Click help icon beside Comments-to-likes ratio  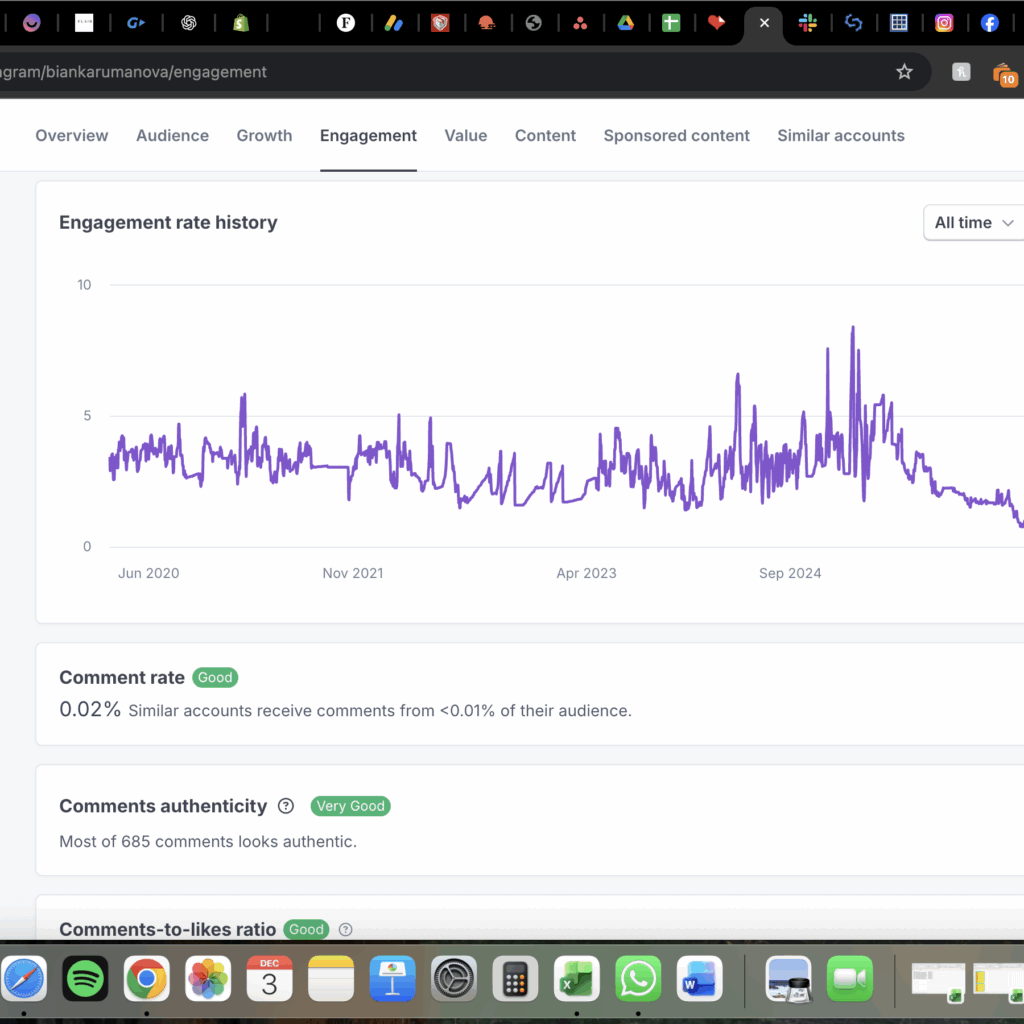tap(346, 929)
